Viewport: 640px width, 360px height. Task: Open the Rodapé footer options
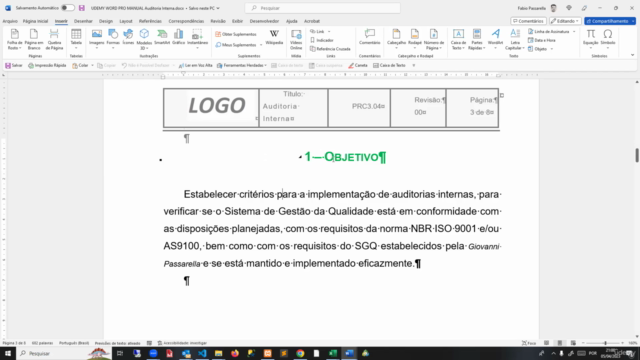click(415, 40)
